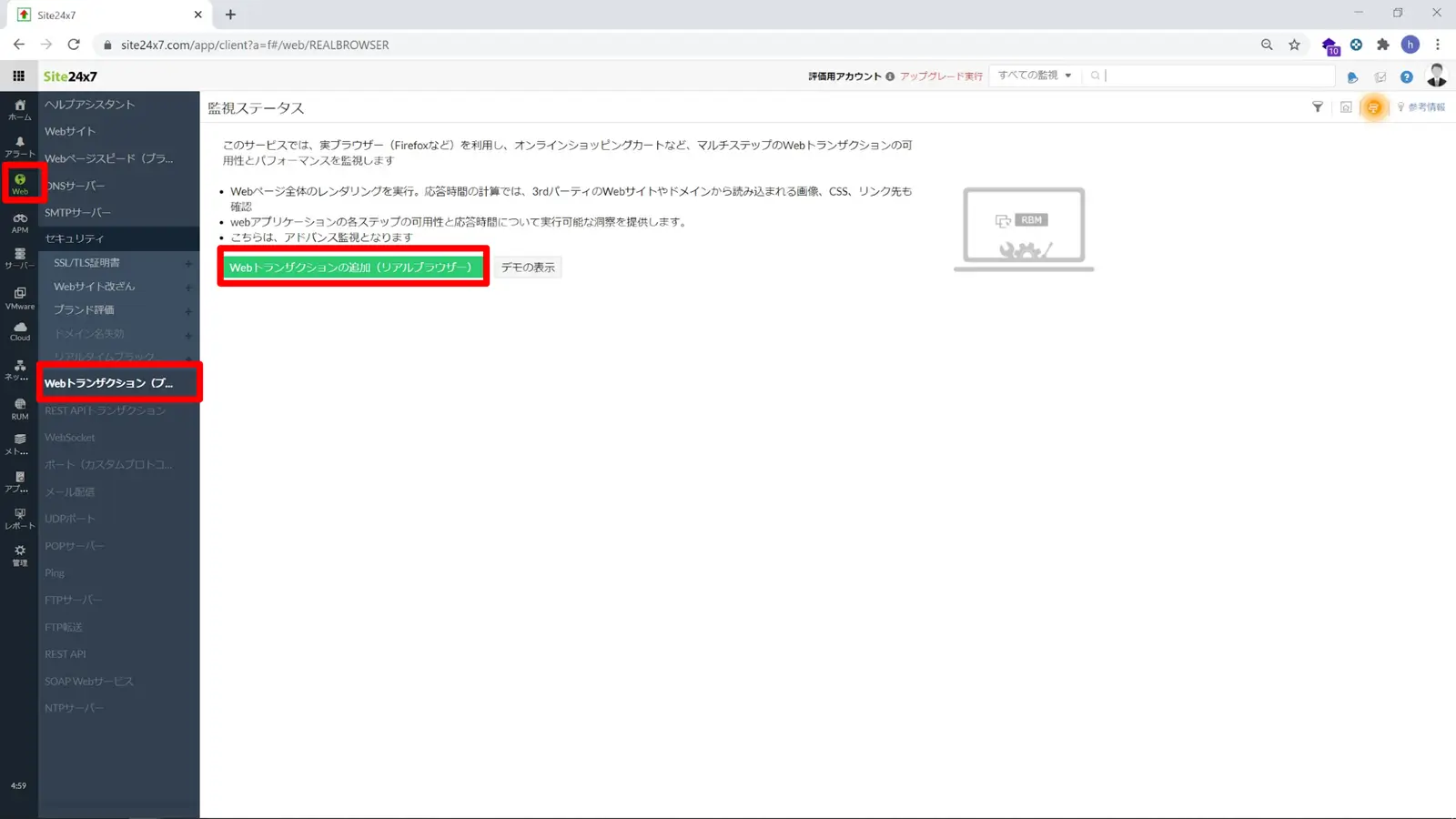Click the デモの表示 button
This screenshot has width=1456, height=819.
[x=528, y=267]
